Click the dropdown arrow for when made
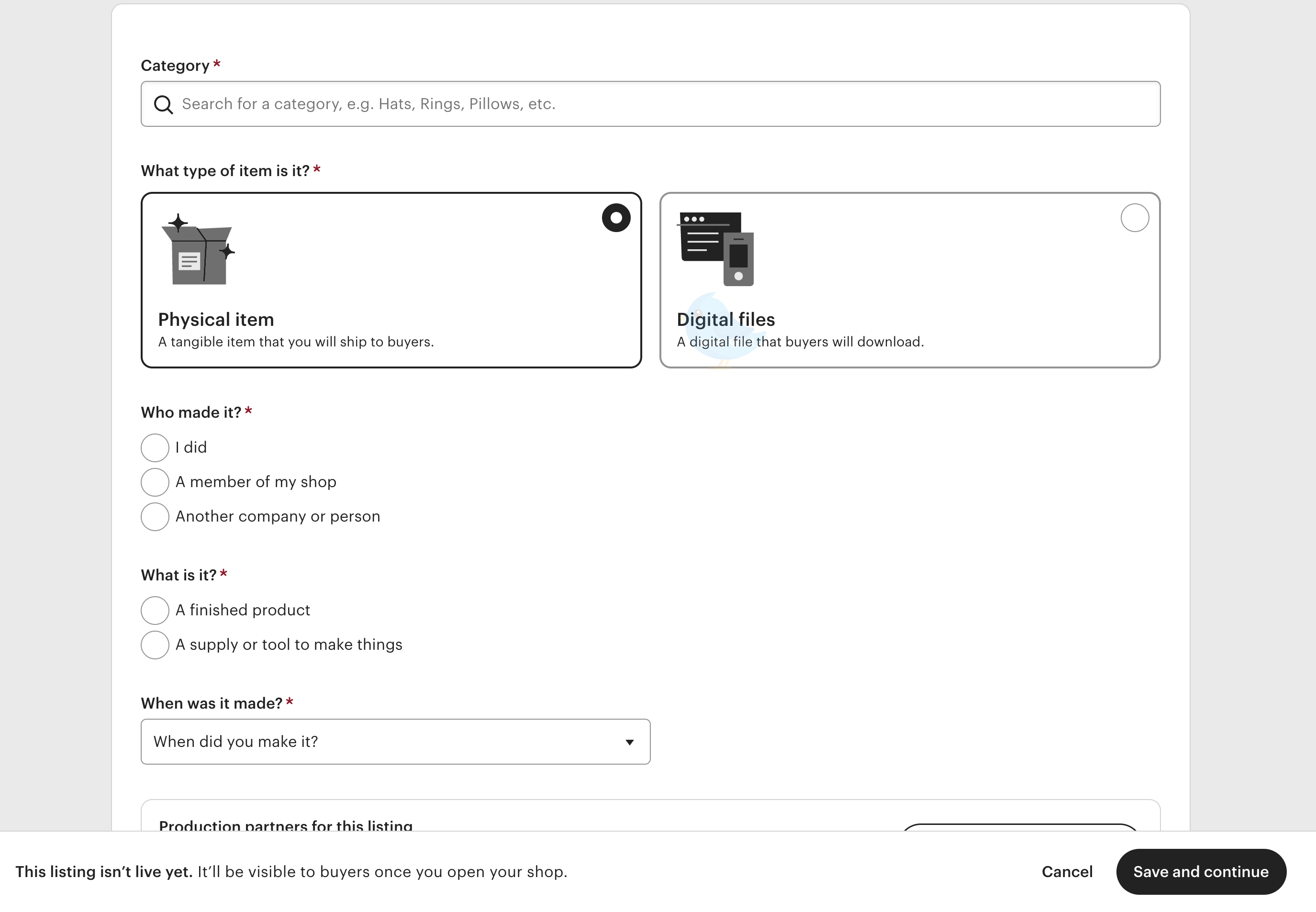This screenshot has width=1316, height=912. click(x=629, y=742)
